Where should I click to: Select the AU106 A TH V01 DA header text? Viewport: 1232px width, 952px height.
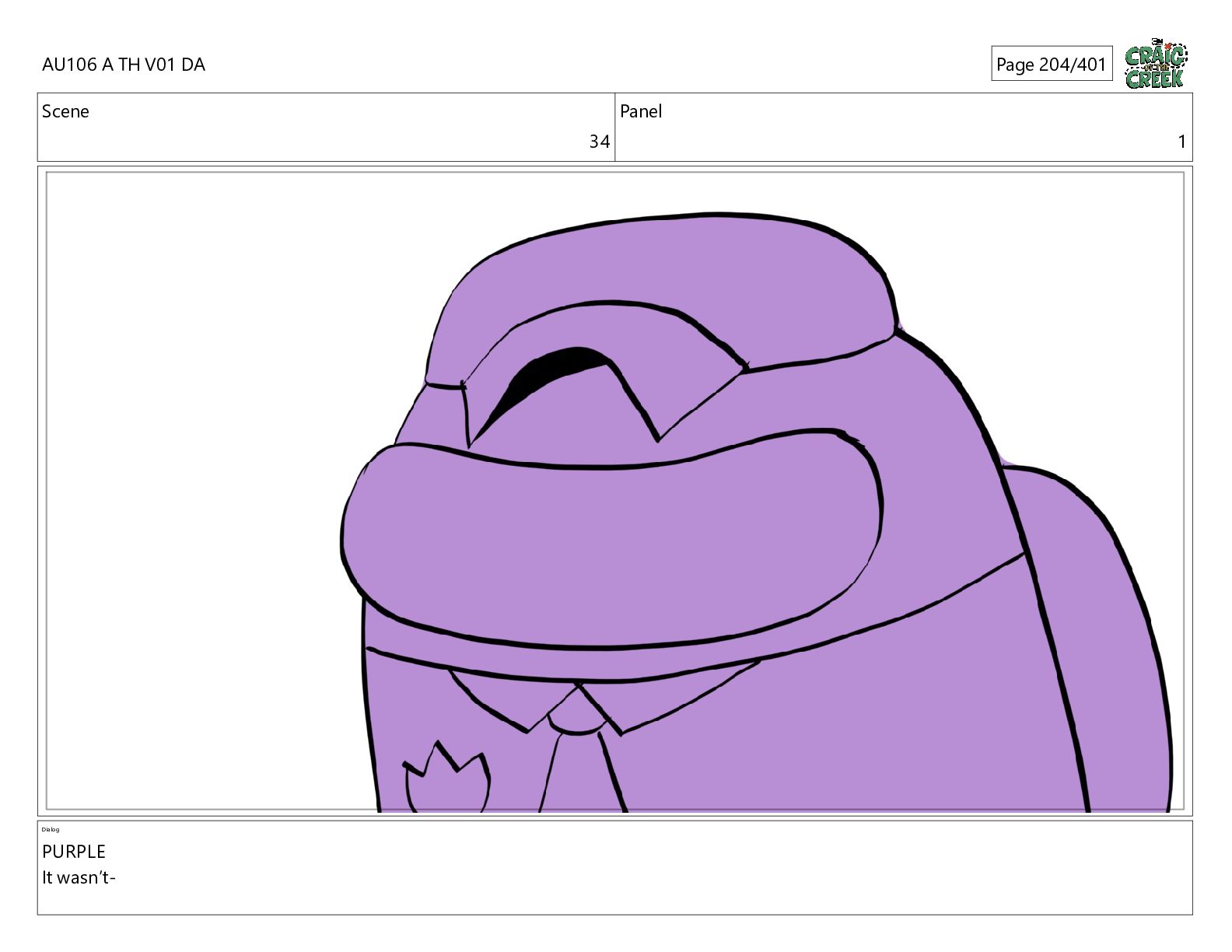[x=124, y=65]
